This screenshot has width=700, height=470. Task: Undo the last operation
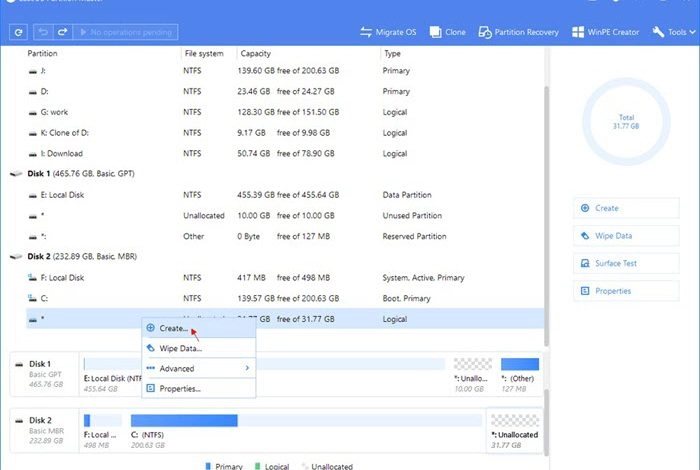click(43, 32)
